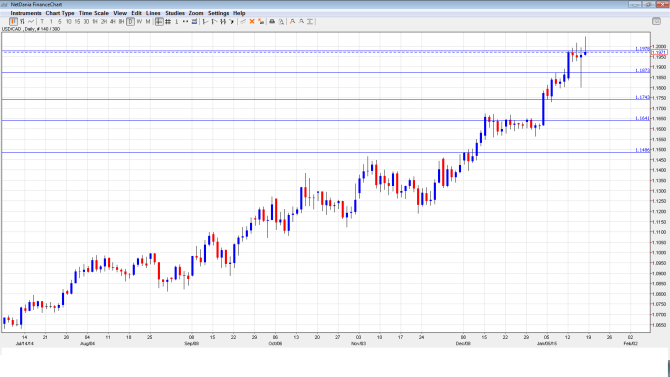
Task: Select the 1.1873 horizontal line label
Action: pos(642,70)
